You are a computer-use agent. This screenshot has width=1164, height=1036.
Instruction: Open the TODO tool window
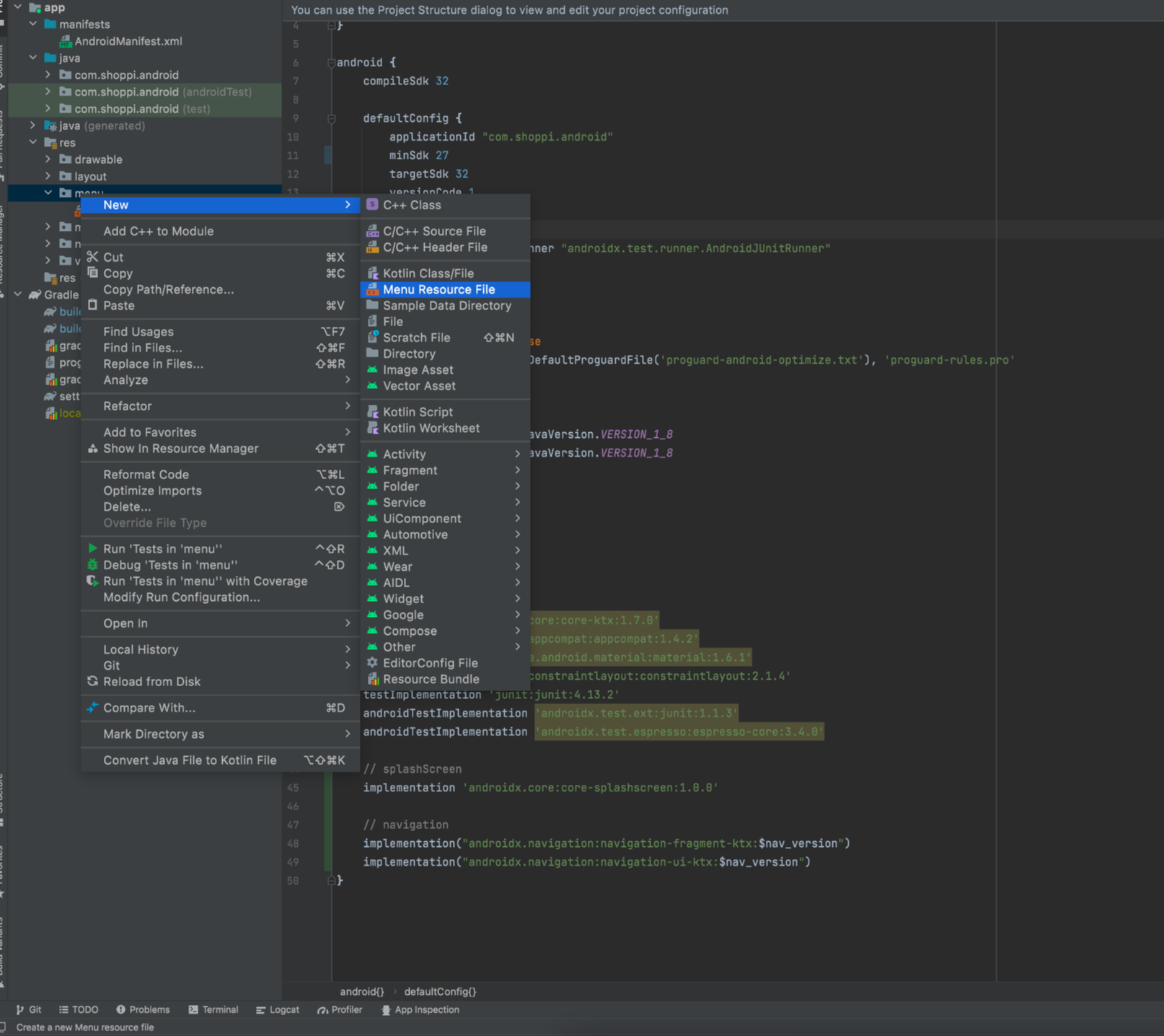click(79, 1010)
